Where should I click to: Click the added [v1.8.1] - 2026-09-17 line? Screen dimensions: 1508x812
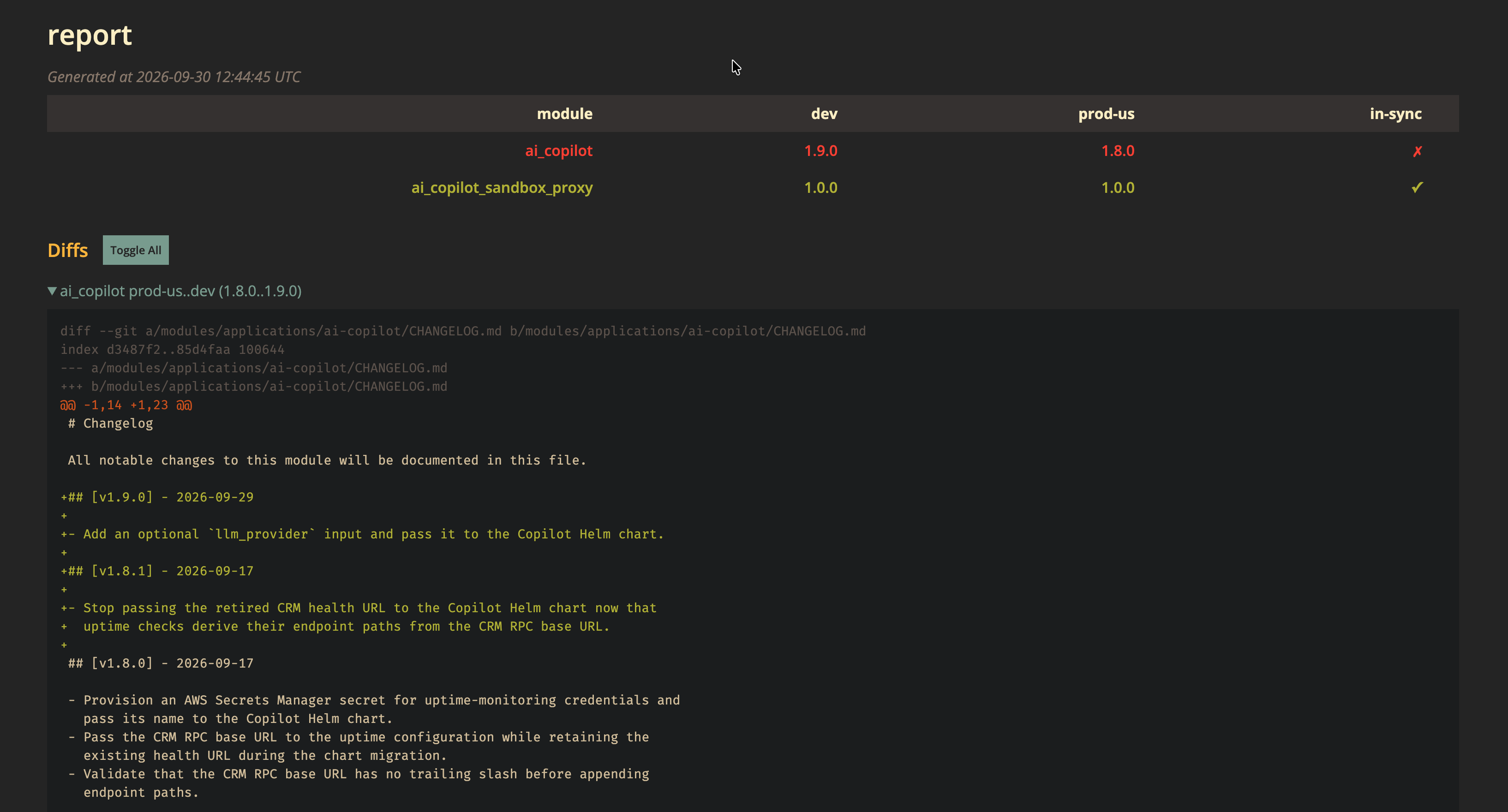coord(157,571)
